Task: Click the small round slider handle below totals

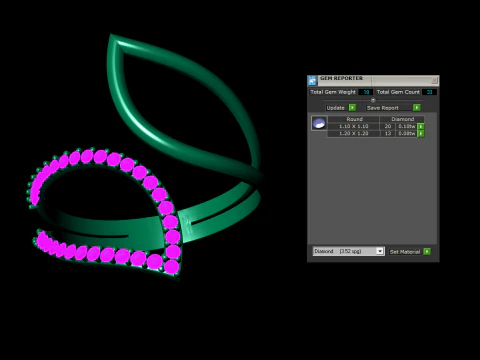Action: tap(373, 100)
